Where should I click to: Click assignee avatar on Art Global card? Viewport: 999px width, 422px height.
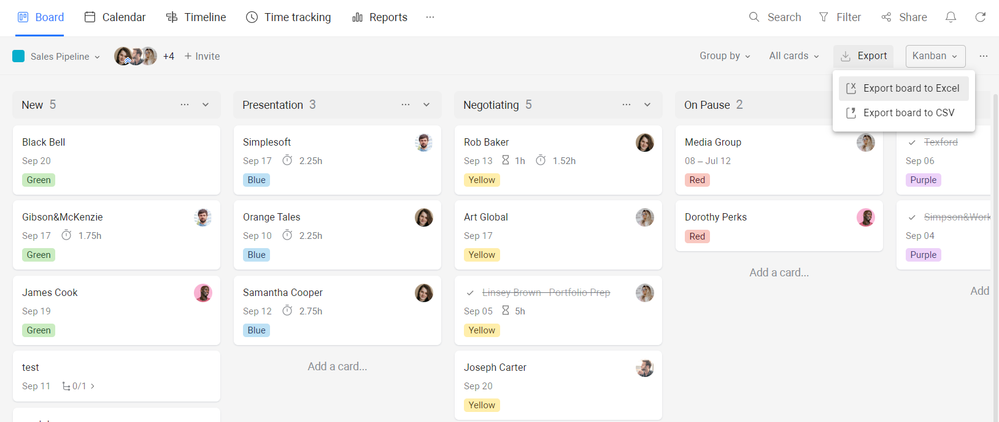pos(645,217)
